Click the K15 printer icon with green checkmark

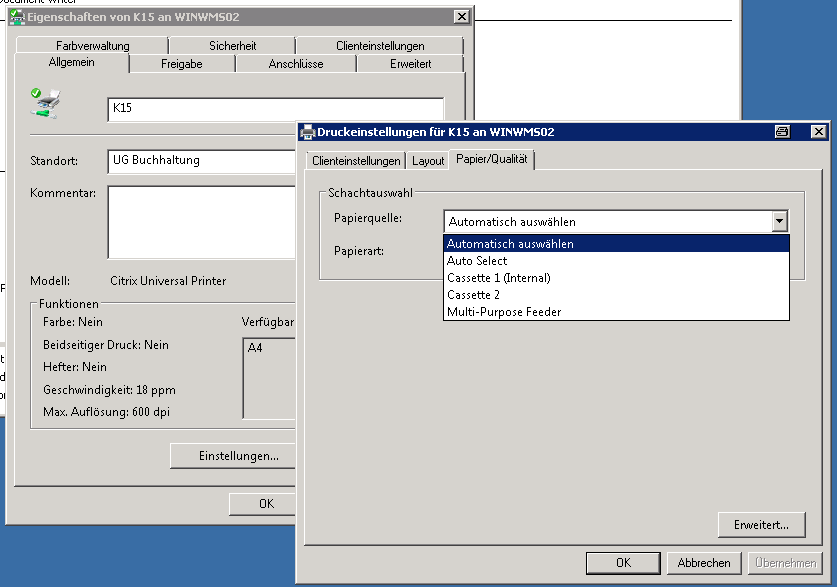[45, 103]
